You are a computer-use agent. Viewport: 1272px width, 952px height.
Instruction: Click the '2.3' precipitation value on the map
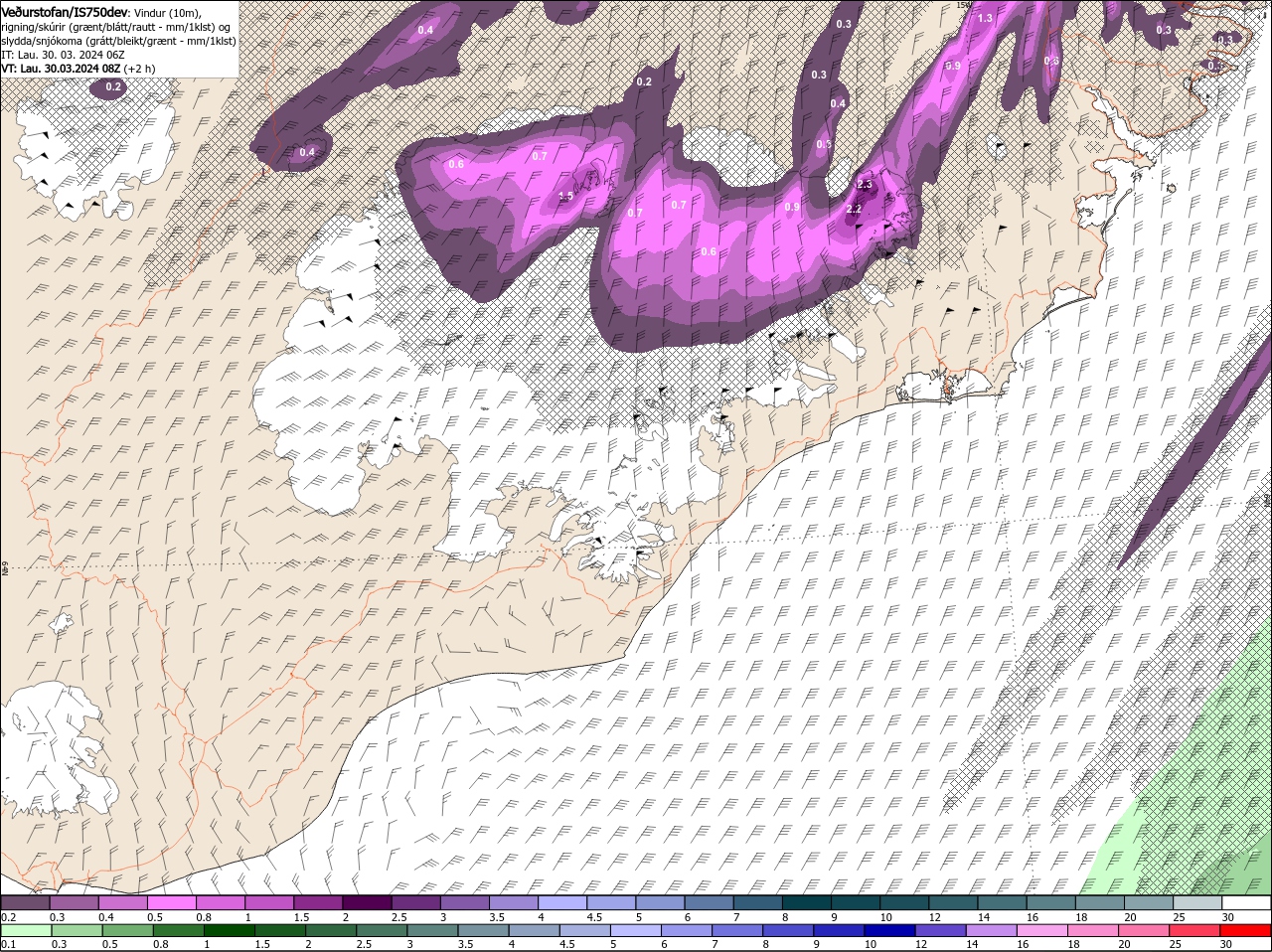point(865,185)
